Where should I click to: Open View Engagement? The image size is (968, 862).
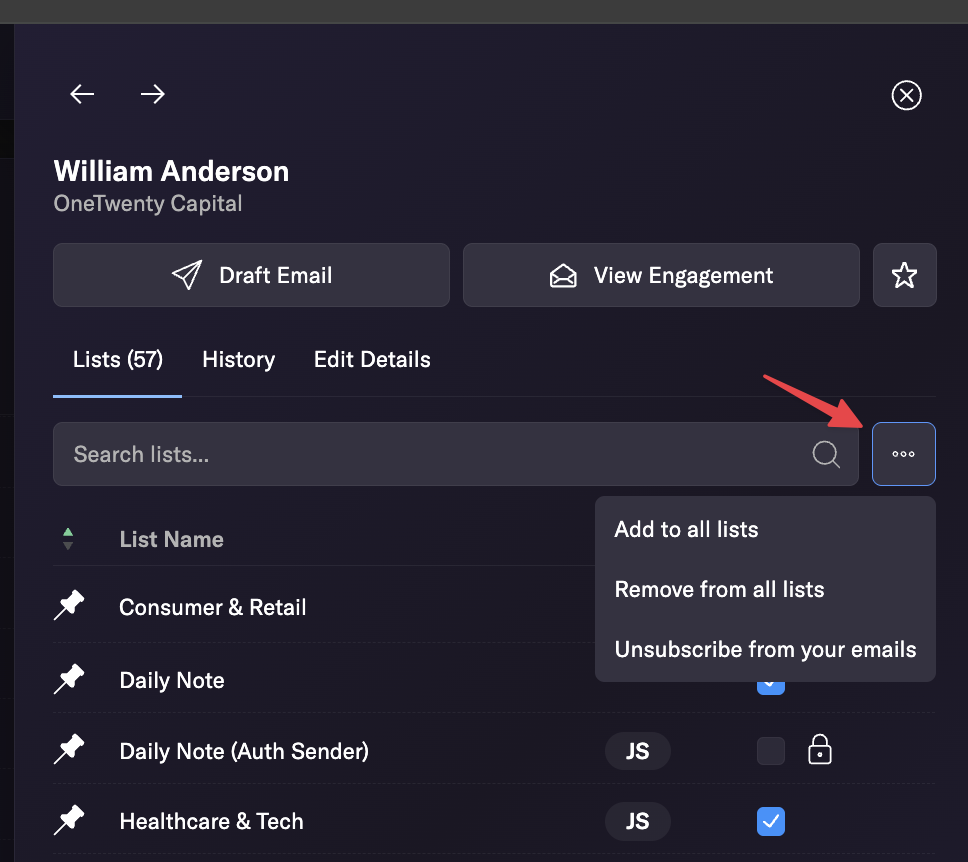[661, 275]
